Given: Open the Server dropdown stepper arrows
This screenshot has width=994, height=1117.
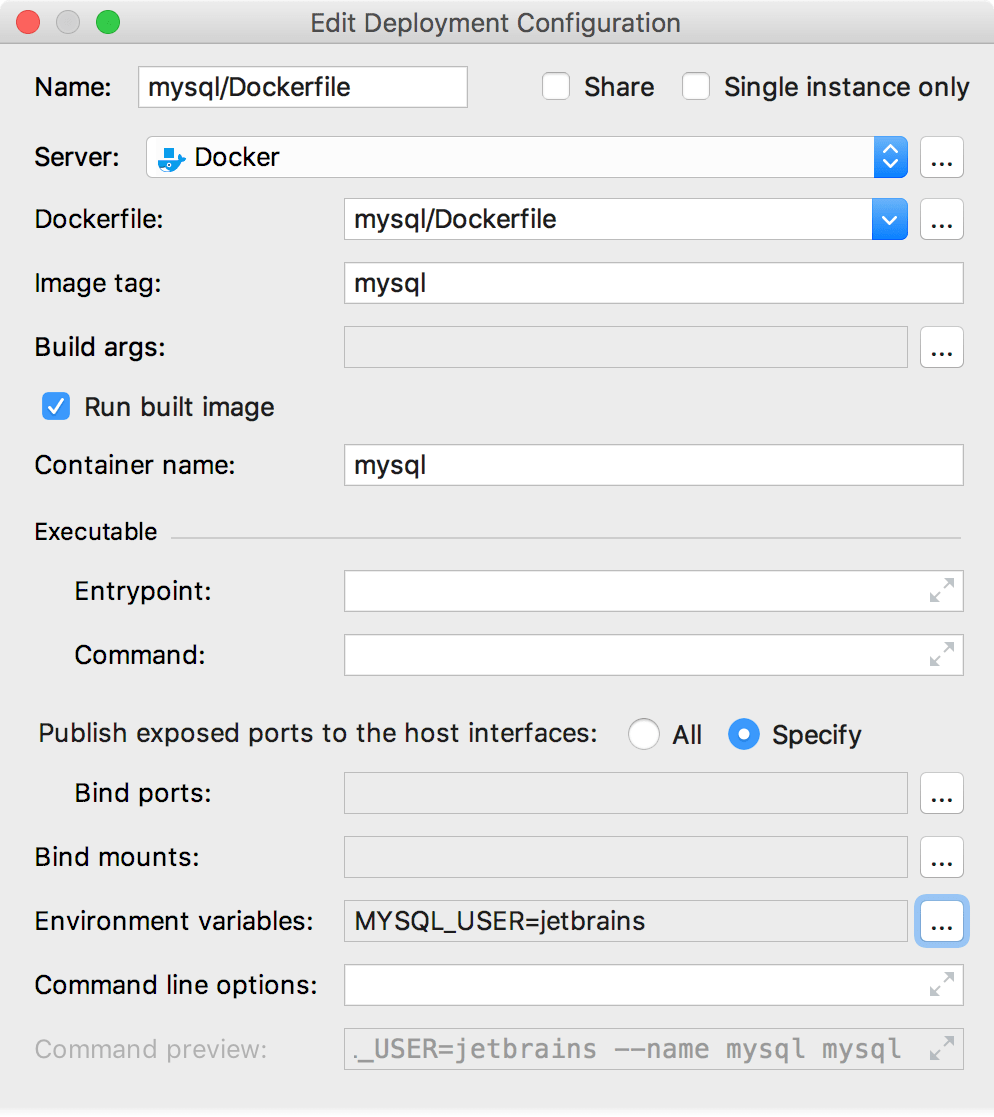Looking at the screenshot, I should tap(890, 157).
